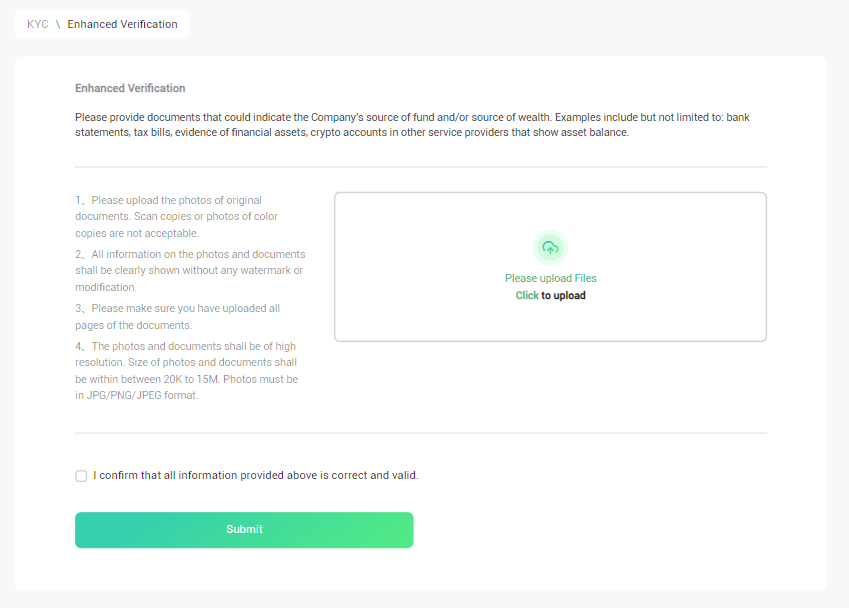Viewport: 849px width, 608px height.
Task: Tick the information confirmation checkbox
Action: 81,476
